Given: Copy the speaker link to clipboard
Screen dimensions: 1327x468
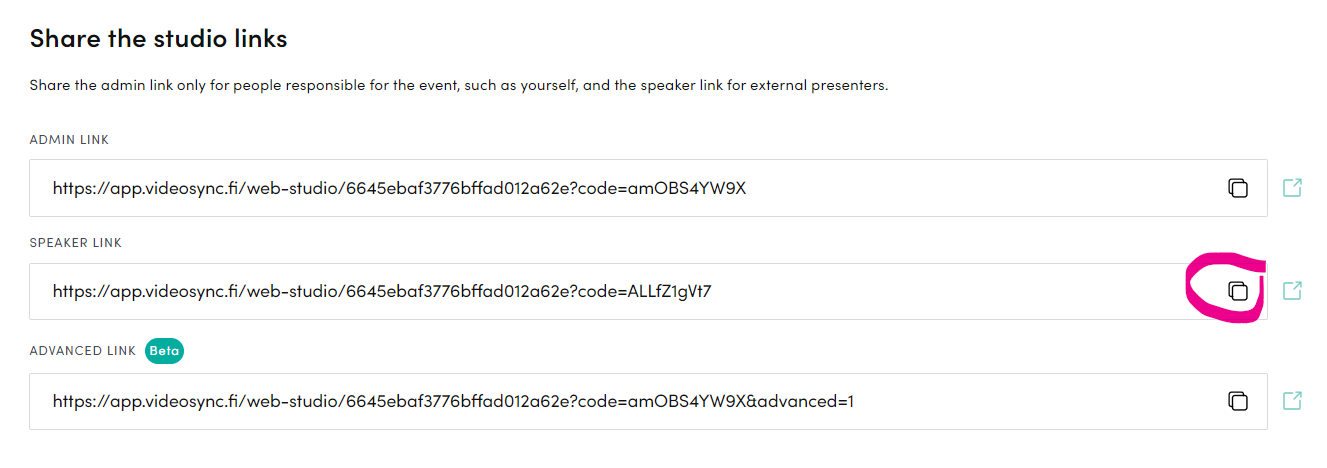Looking at the screenshot, I should point(1238,291).
